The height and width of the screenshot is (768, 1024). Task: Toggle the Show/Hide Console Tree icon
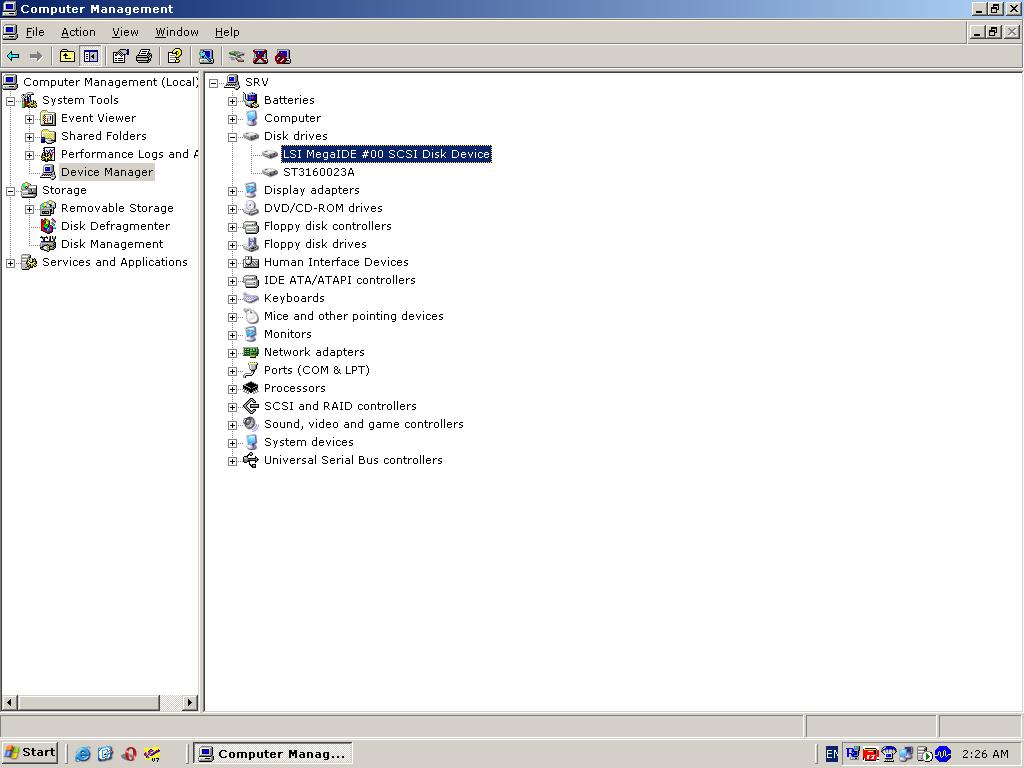90,57
